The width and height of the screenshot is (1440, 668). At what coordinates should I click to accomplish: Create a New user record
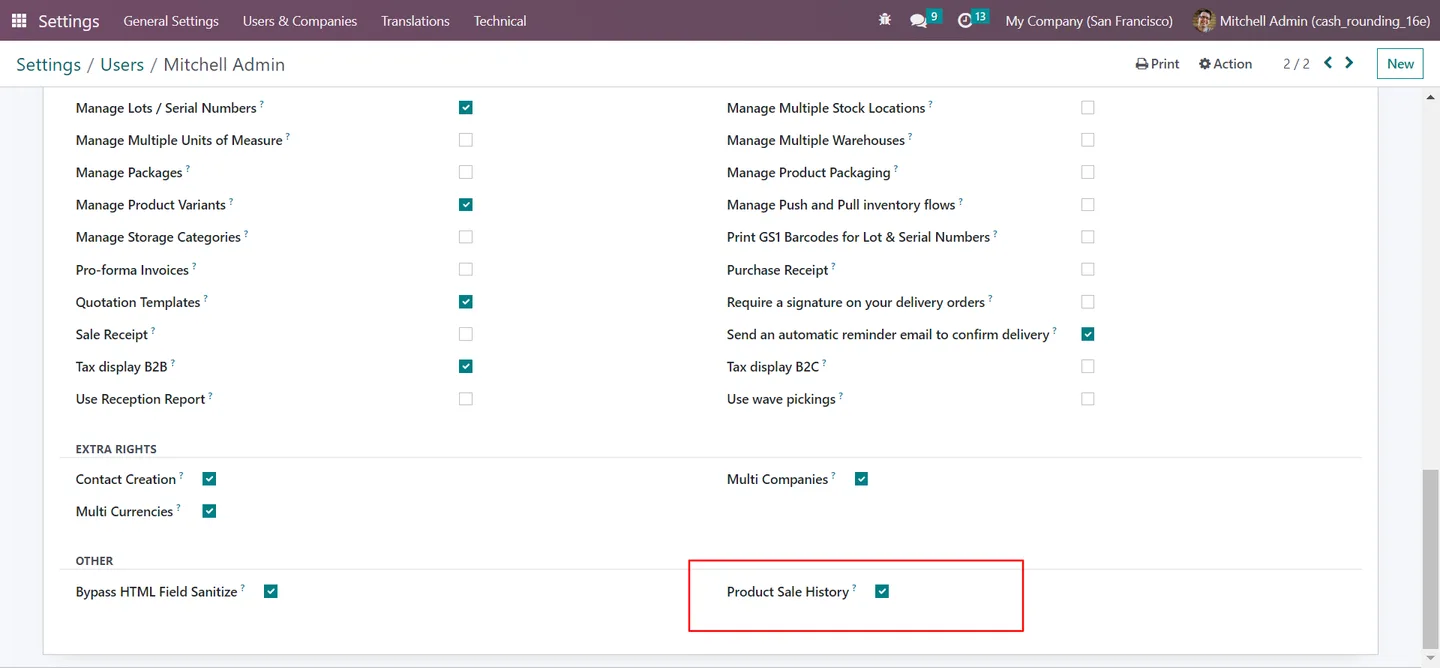[1400, 63]
